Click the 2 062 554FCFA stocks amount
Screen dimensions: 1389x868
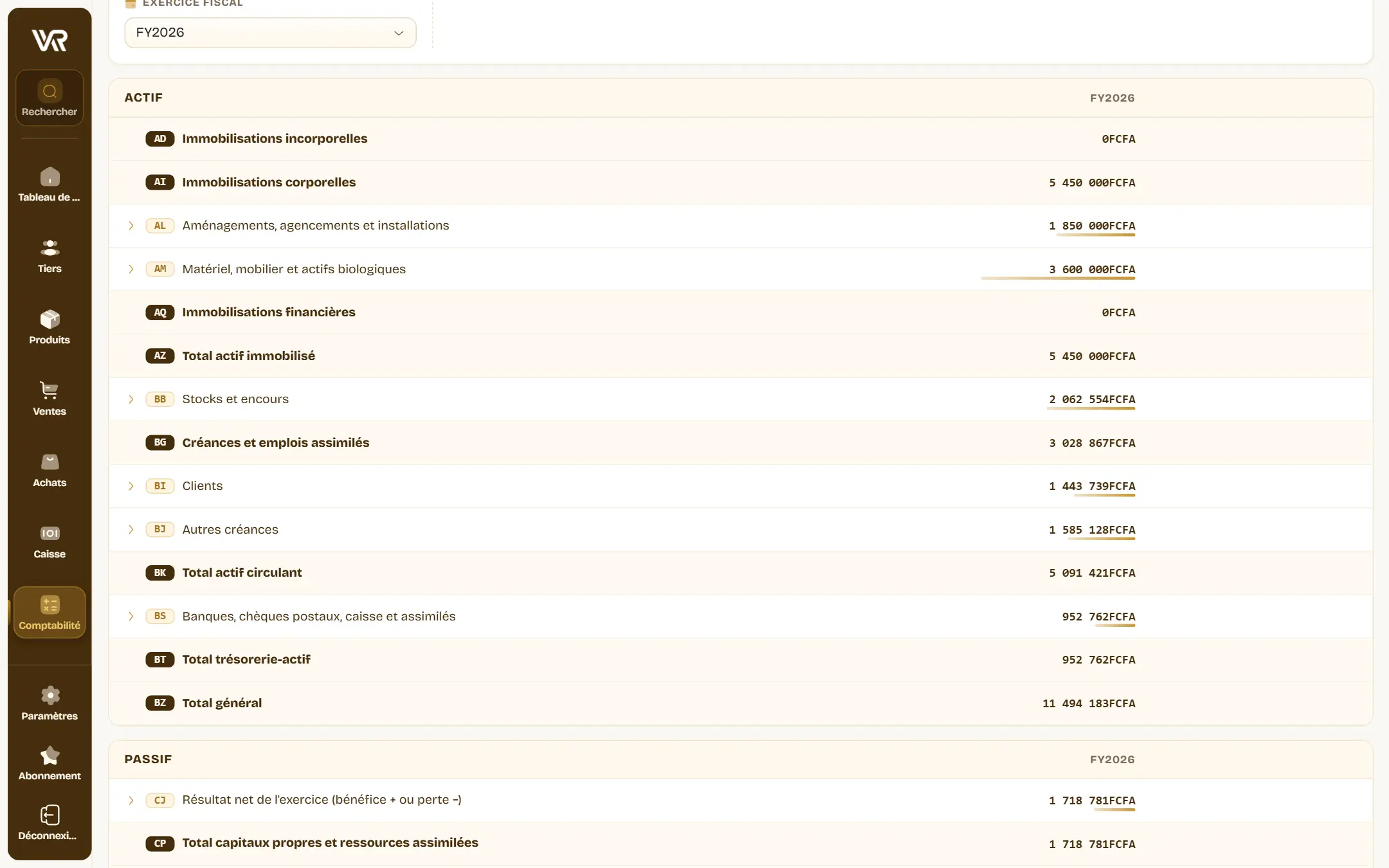(1092, 399)
